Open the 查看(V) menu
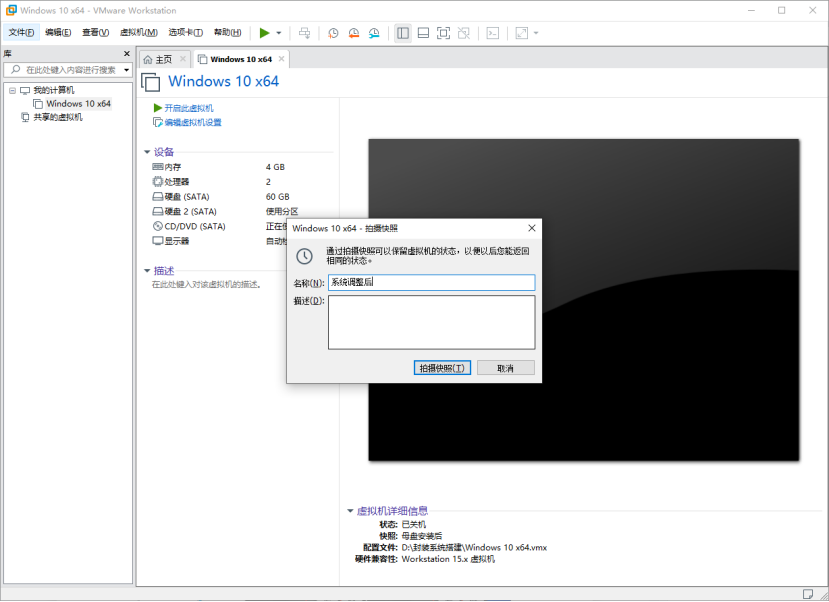The width and height of the screenshot is (829, 602). (96, 33)
